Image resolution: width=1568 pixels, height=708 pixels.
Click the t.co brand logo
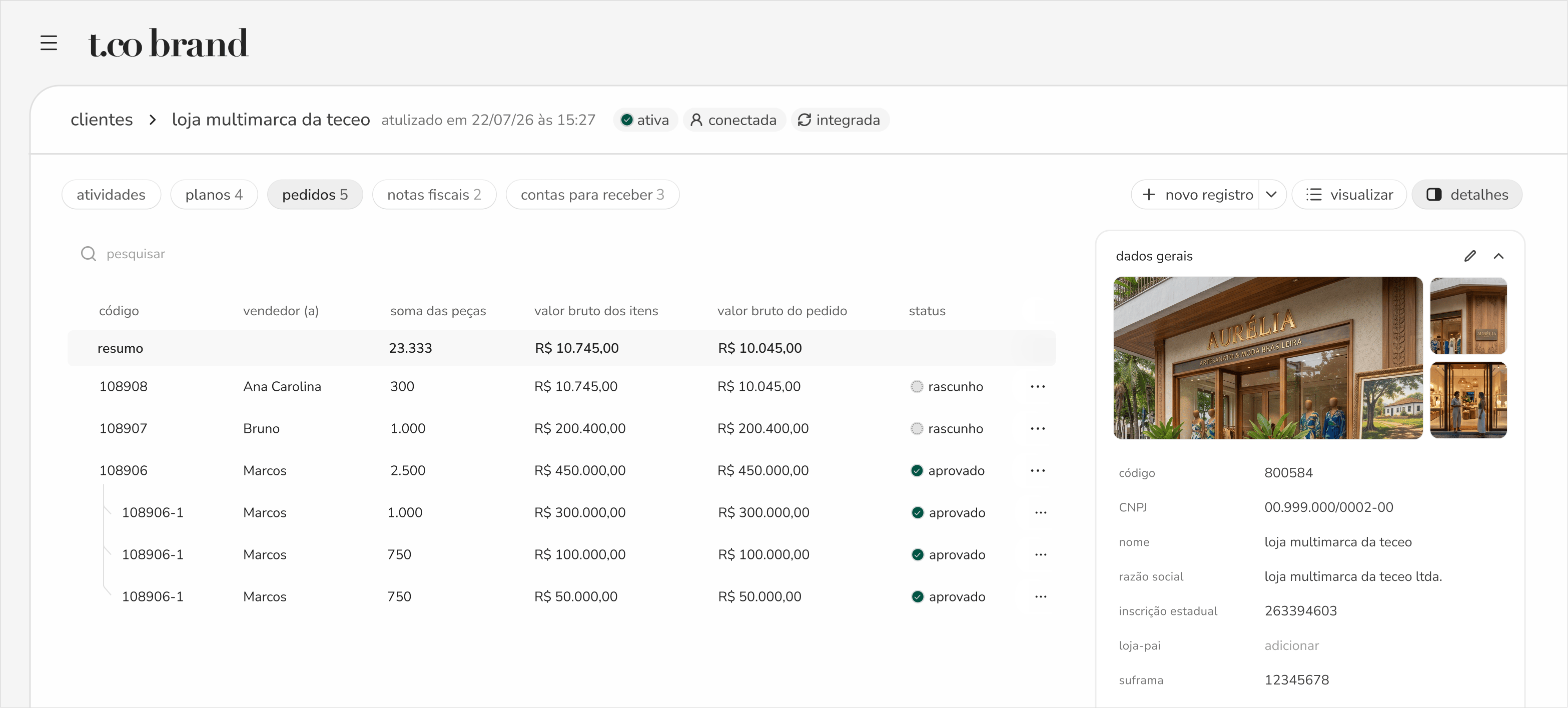pos(168,43)
